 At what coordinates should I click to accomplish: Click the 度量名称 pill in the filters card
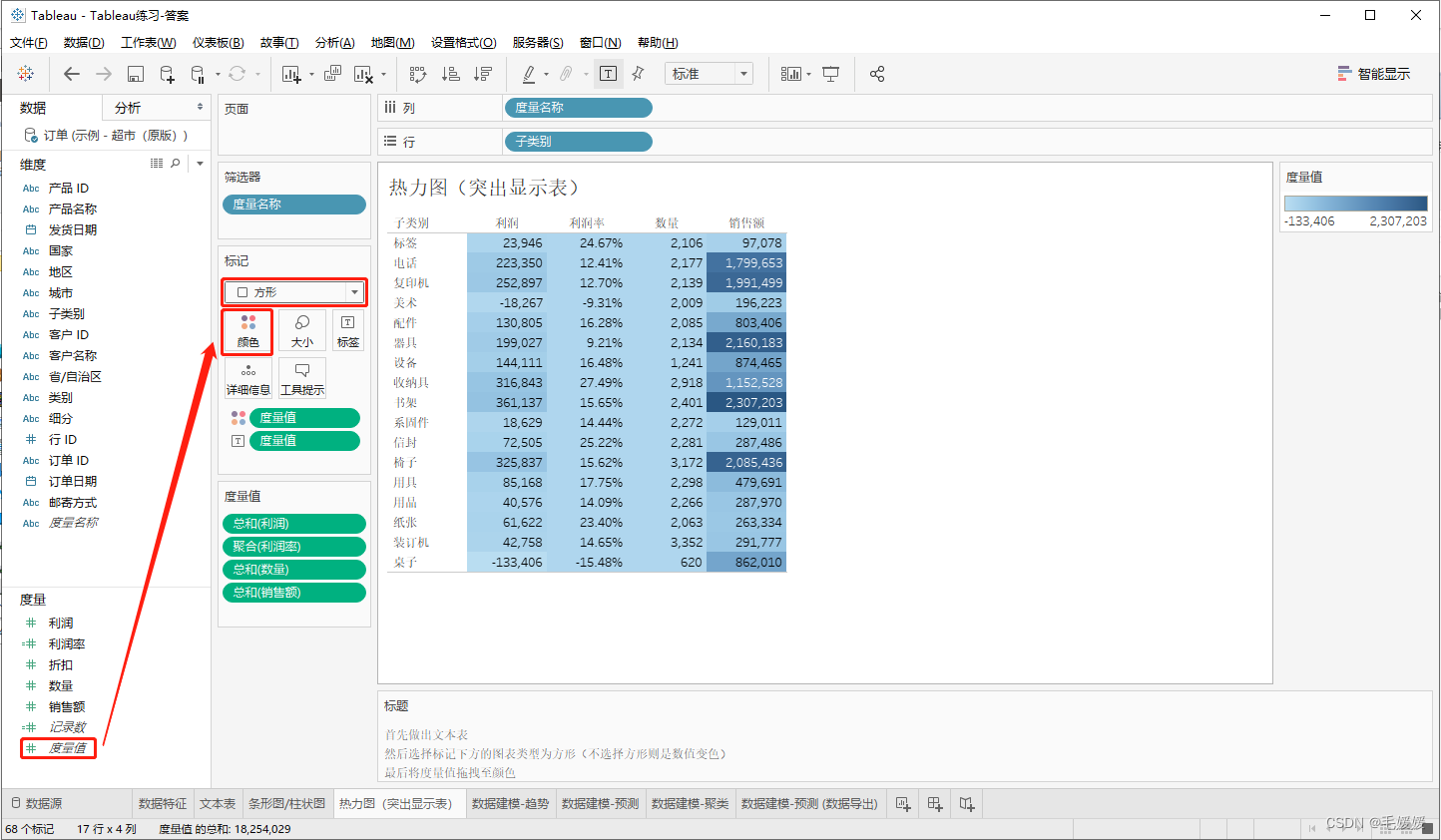tap(294, 204)
